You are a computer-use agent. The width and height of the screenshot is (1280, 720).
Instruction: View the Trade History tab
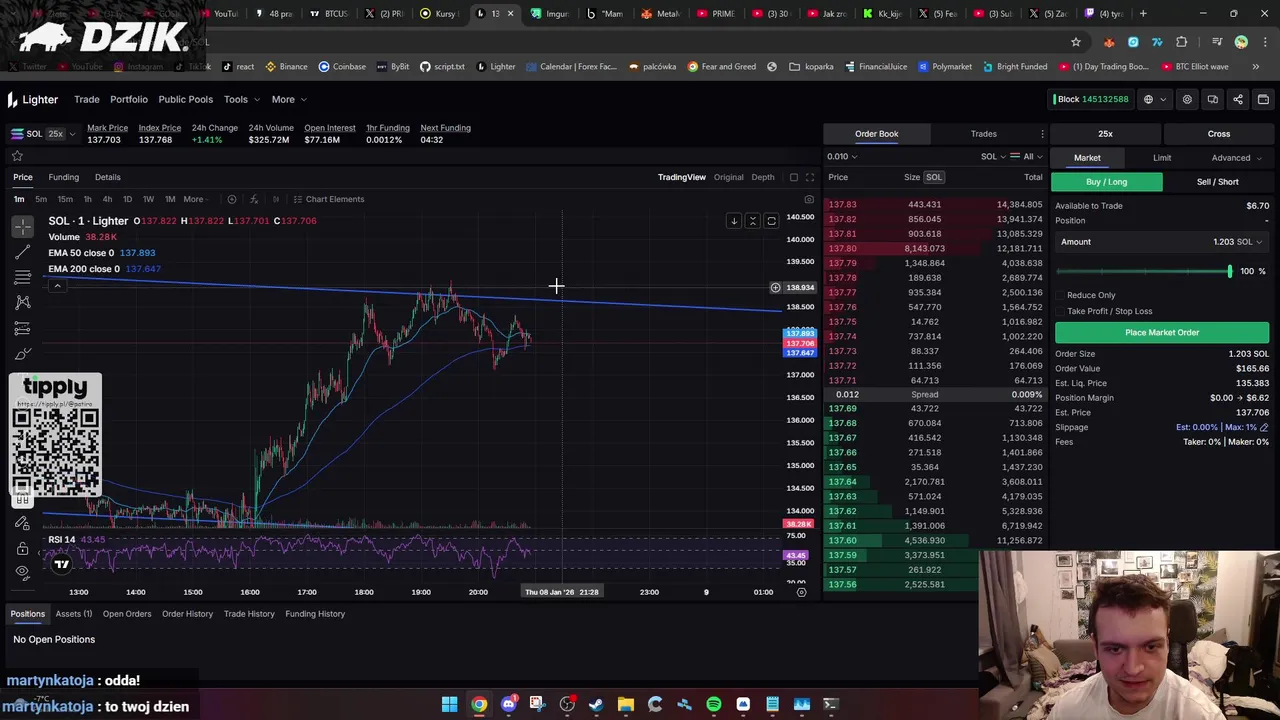[249, 614]
